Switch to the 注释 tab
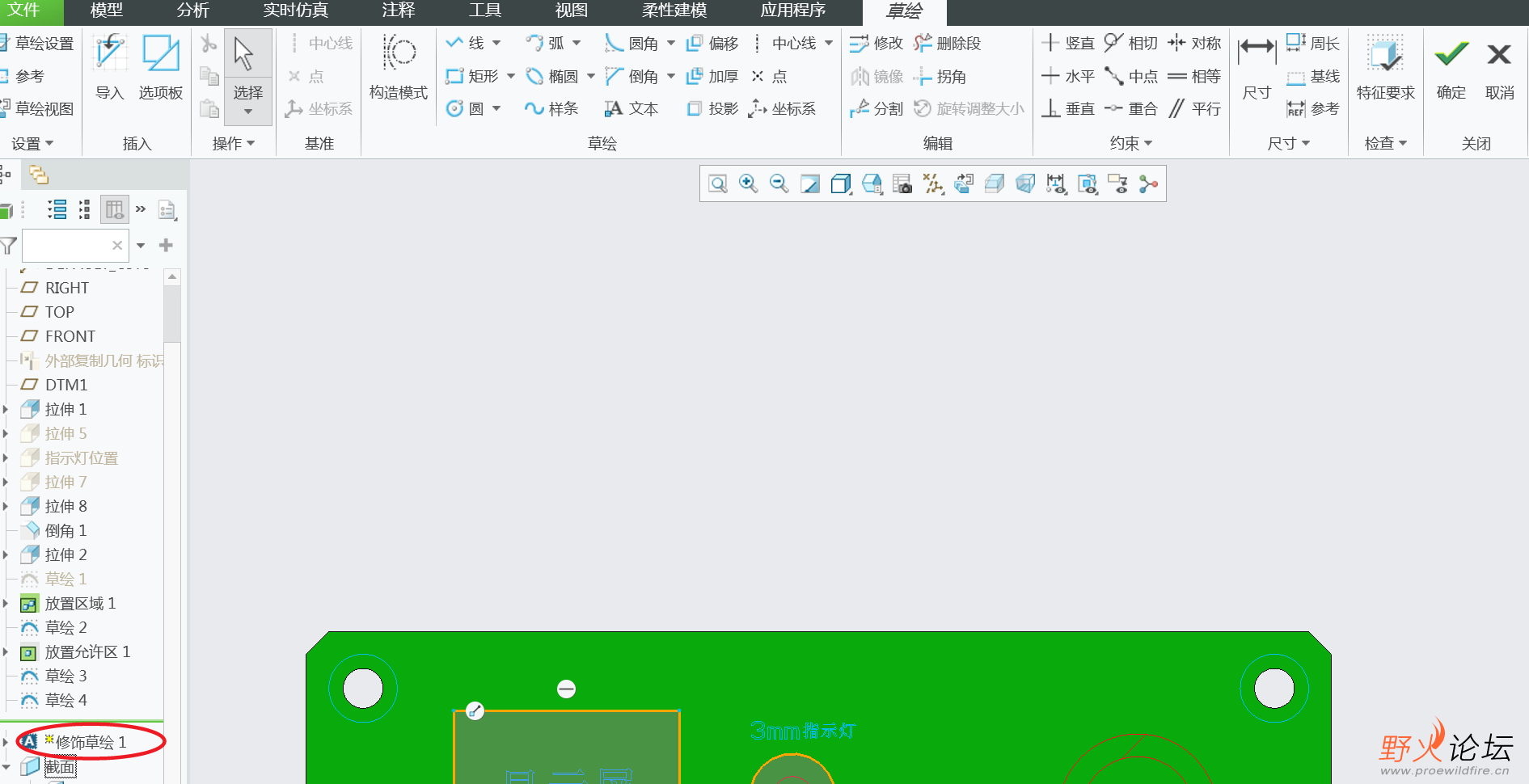 (x=399, y=11)
